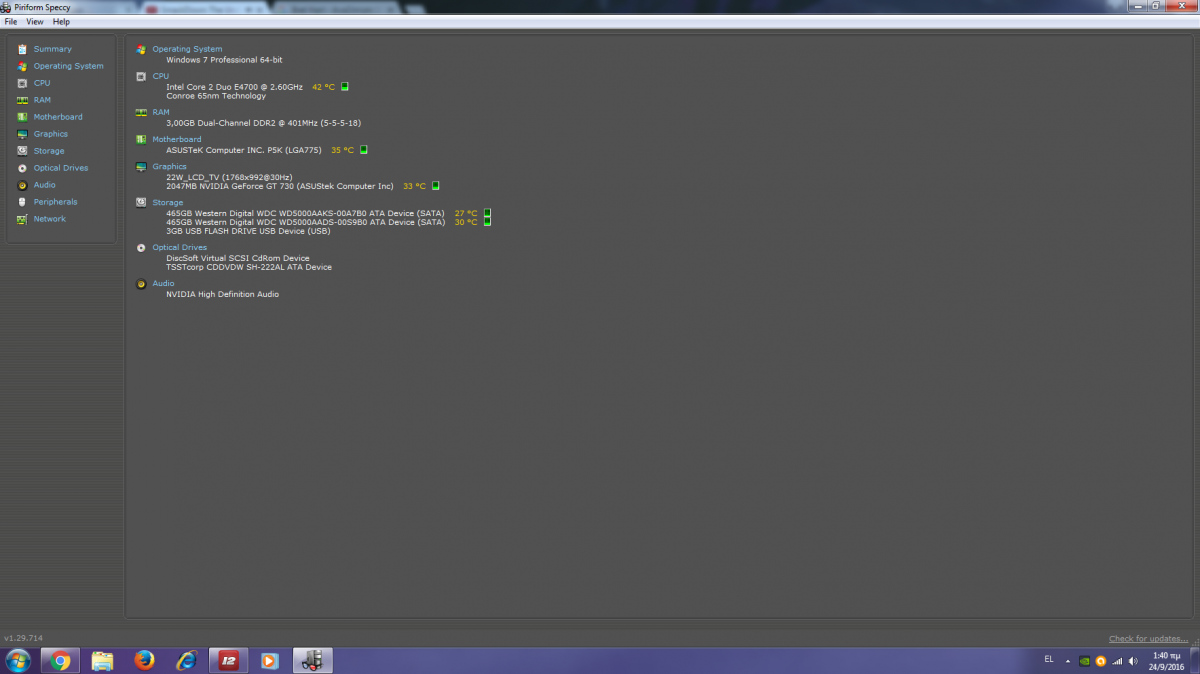Select the Audio sidebar entry
The height and width of the screenshot is (674, 1200).
point(45,185)
